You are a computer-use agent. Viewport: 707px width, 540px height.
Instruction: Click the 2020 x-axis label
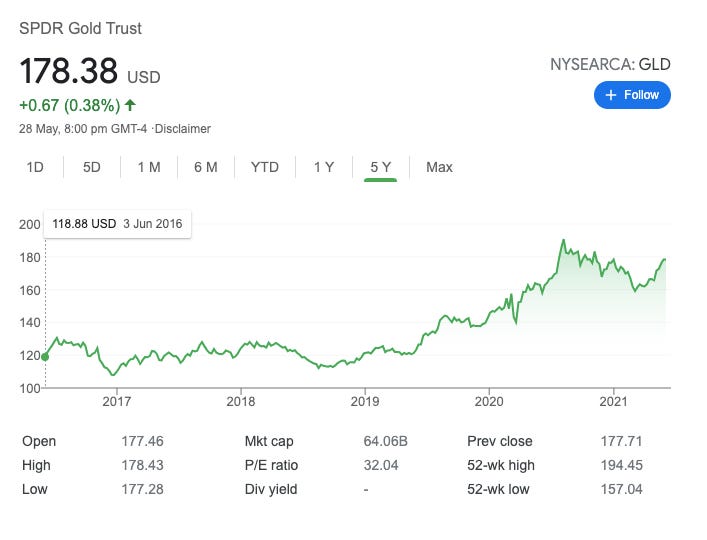pyautogui.click(x=489, y=401)
